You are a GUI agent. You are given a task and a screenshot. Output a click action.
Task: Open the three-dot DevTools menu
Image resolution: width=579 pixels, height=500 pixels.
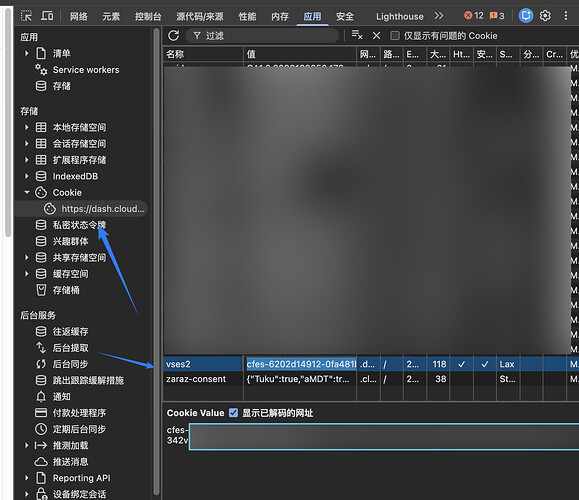[x=566, y=16]
